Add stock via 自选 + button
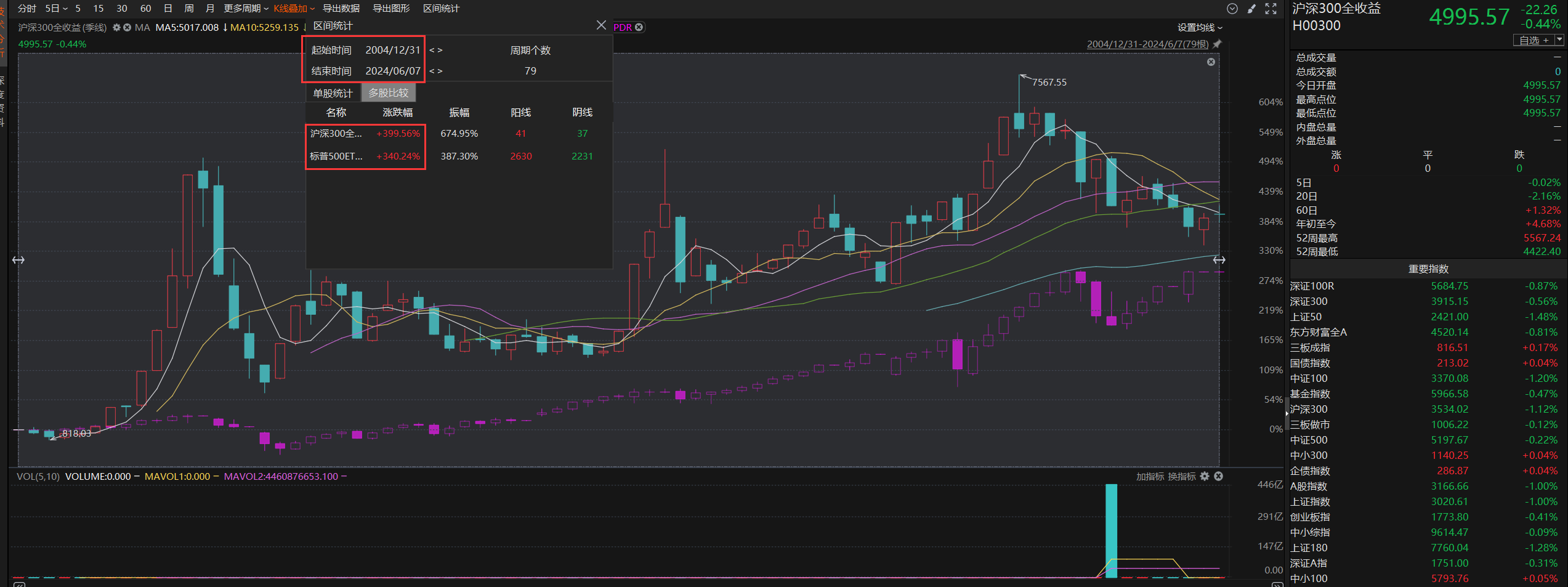The width and height of the screenshot is (1568, 587). pyautogui.click(x=1533, y=40)
